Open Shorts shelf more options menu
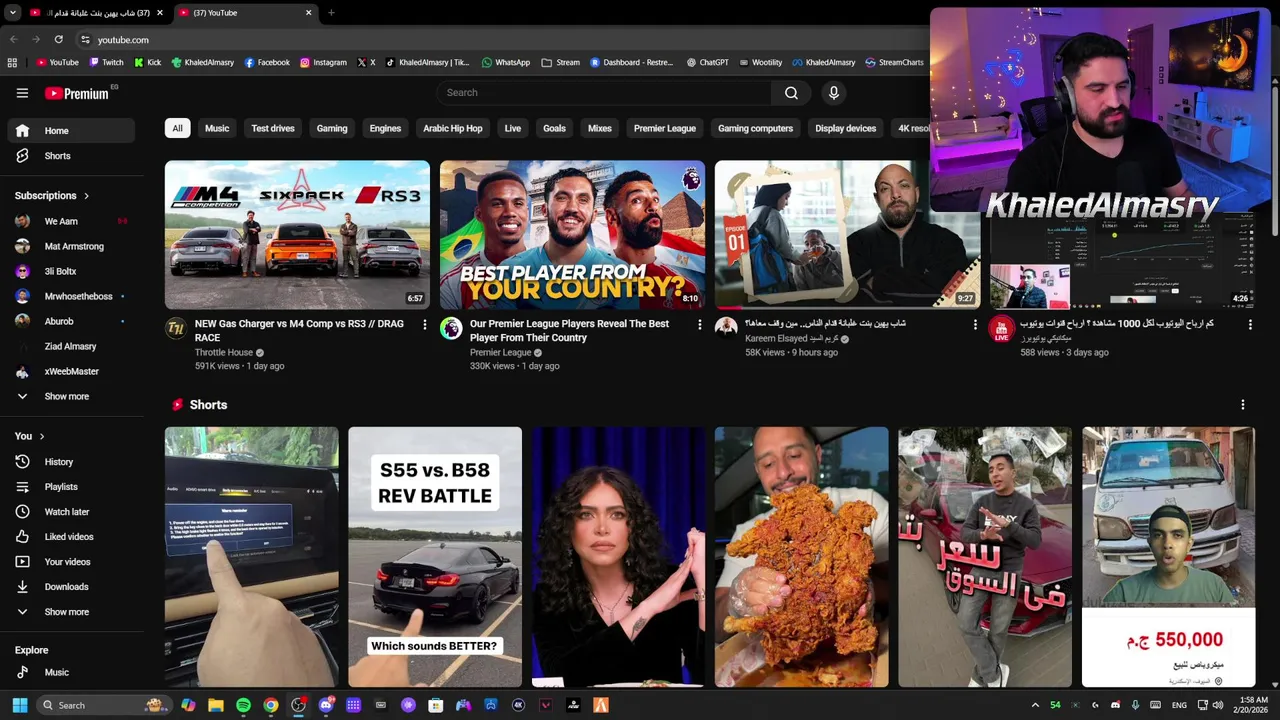The height and width of the screenshot is (720, 1280). [1243, 405]
